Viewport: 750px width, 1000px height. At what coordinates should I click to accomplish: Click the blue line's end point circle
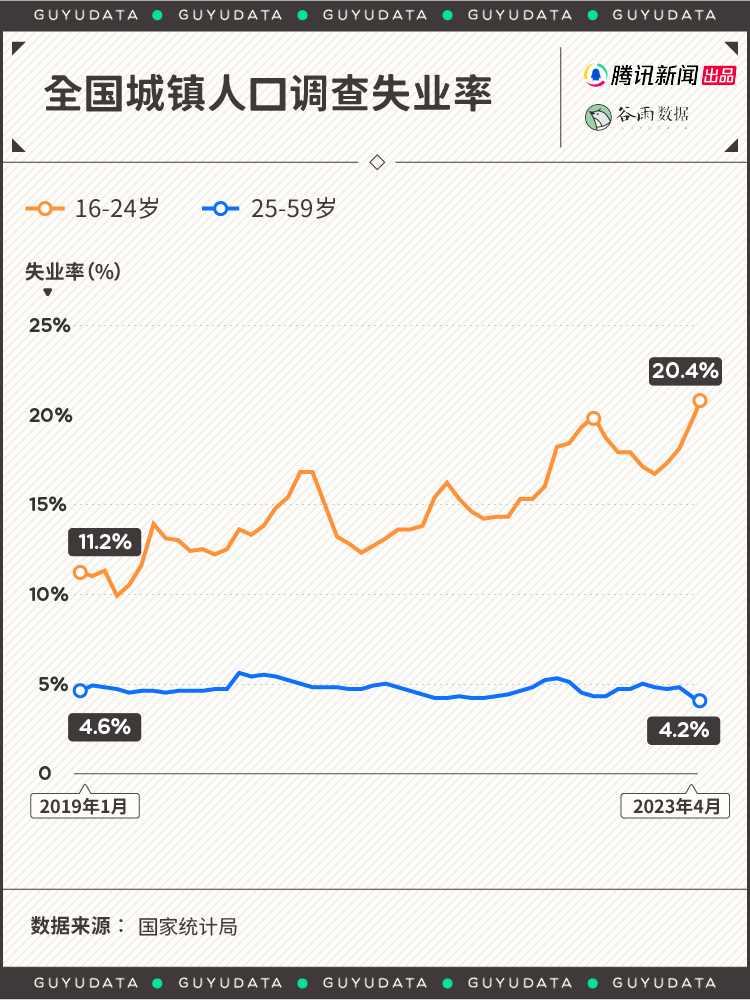(700, 701)
